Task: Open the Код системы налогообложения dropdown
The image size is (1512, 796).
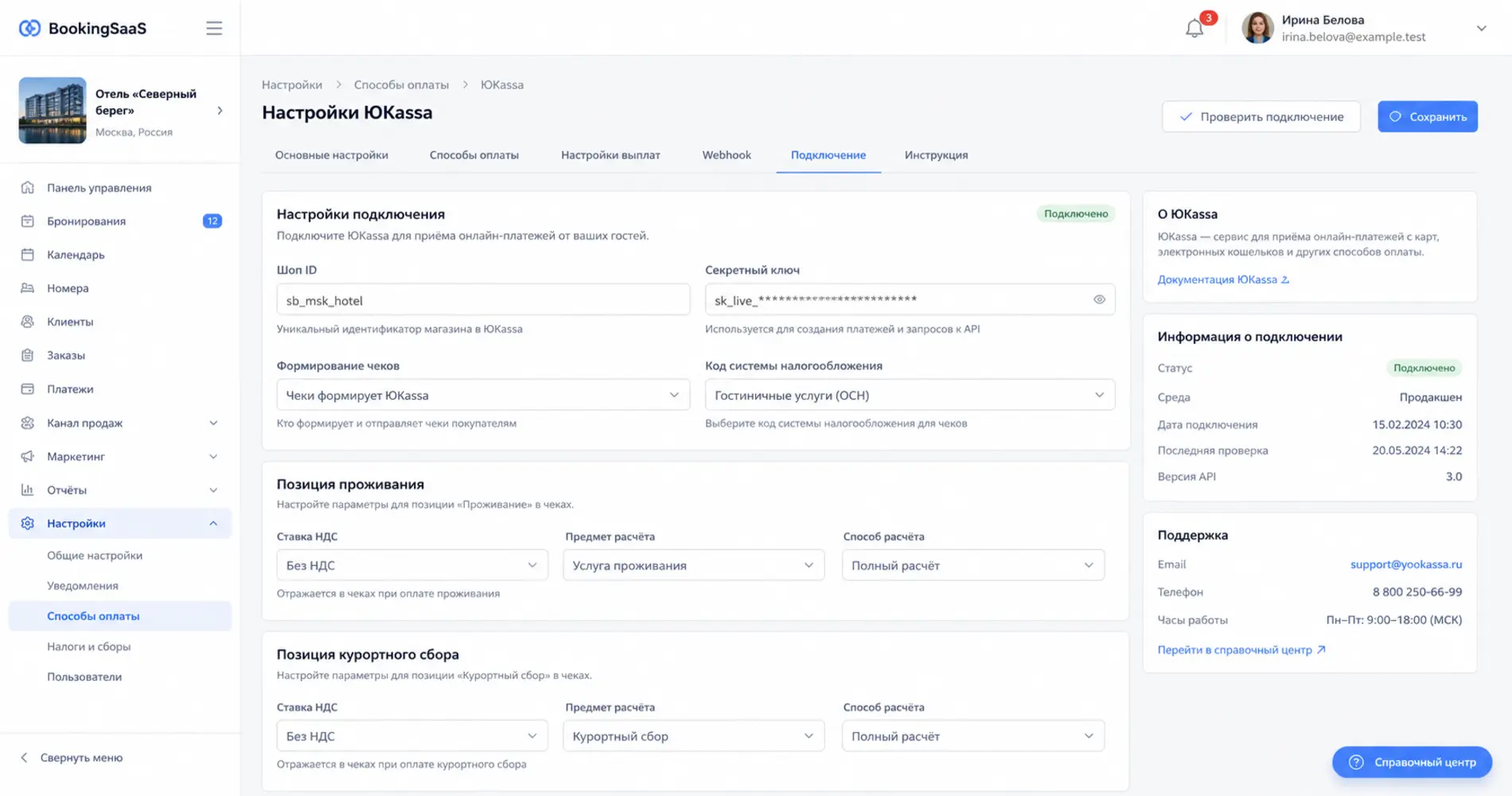Action: 910,395
